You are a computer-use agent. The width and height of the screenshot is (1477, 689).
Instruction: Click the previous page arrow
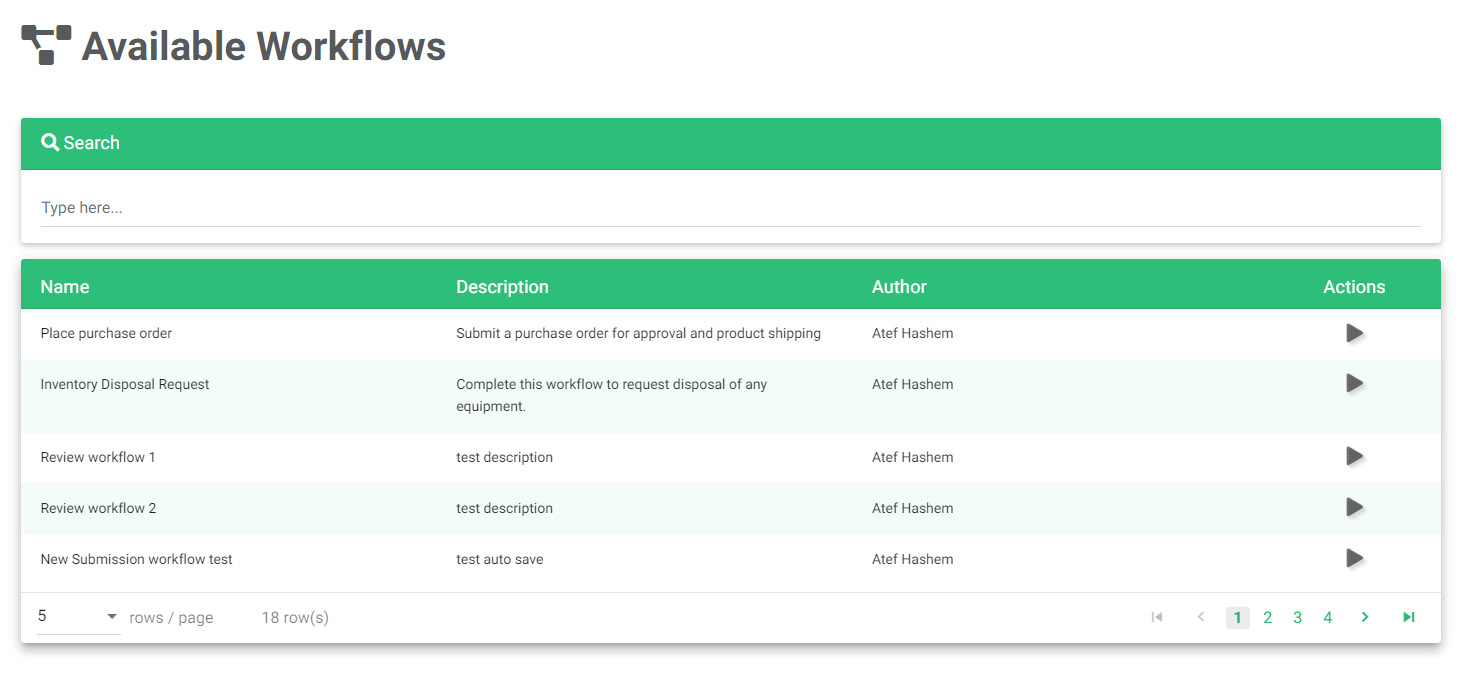point(1201,617)
